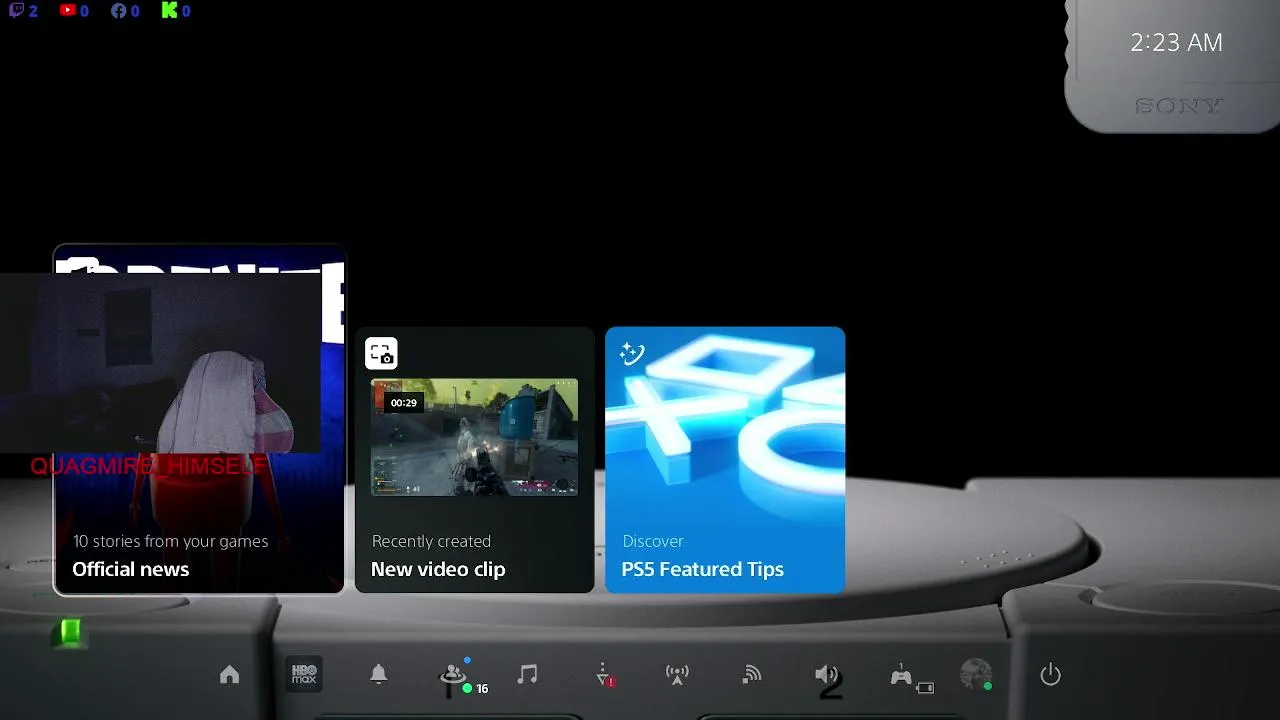This screenshot has width=1280, height=720.
Task: Open the Network signal icon
Action: tap(752, 675)
